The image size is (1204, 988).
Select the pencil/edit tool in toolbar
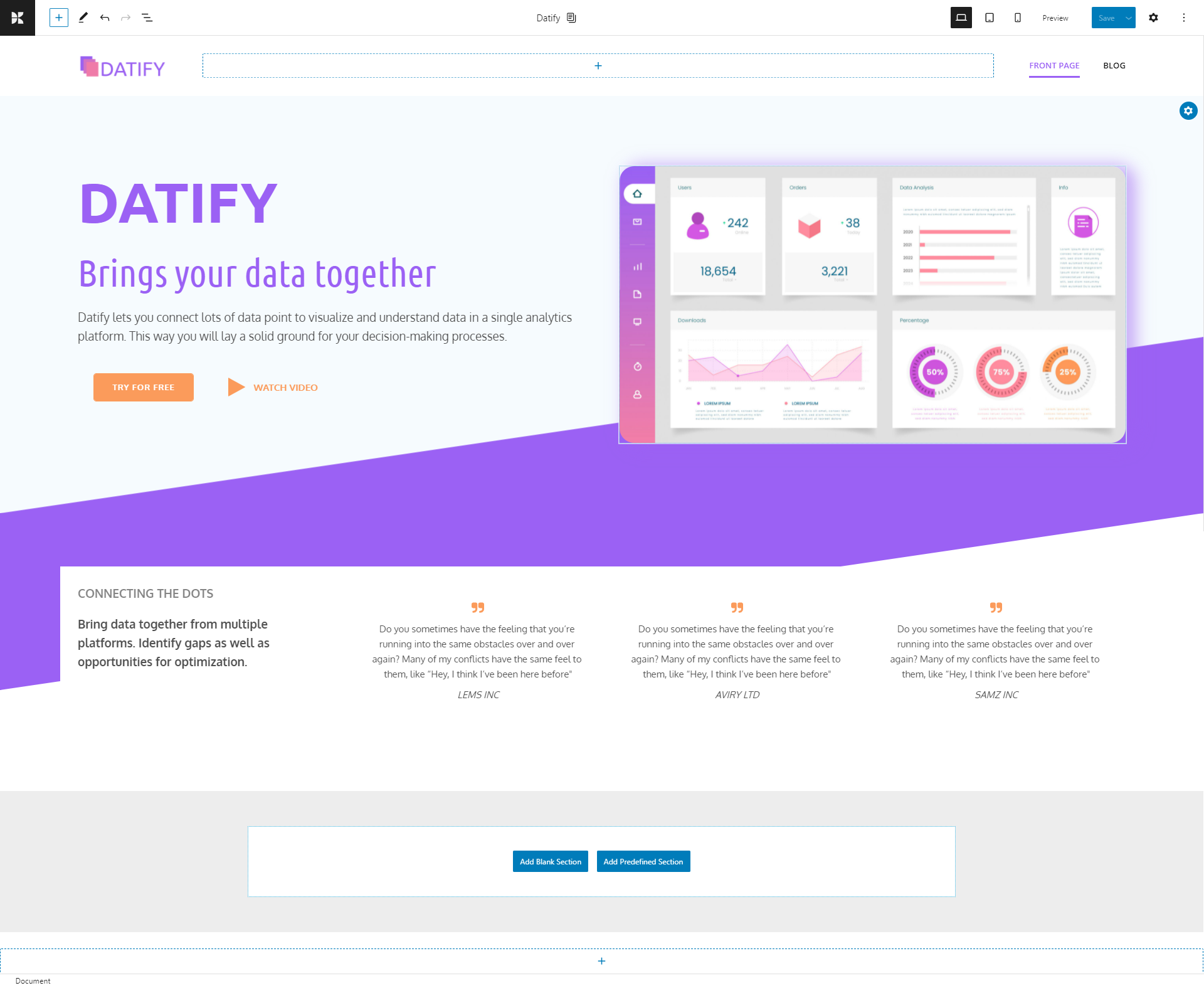tap(85, 18)
